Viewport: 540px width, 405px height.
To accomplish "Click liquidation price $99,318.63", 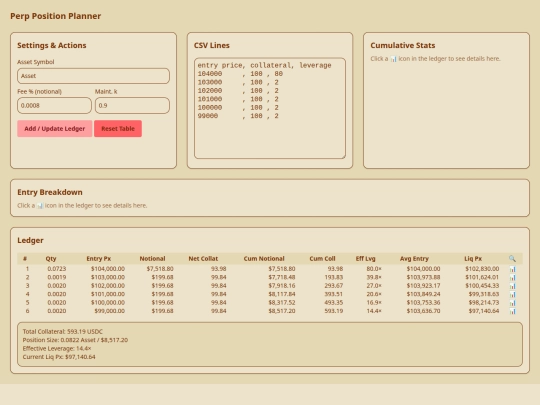I will pyautogui.click(x=484, y=294).
